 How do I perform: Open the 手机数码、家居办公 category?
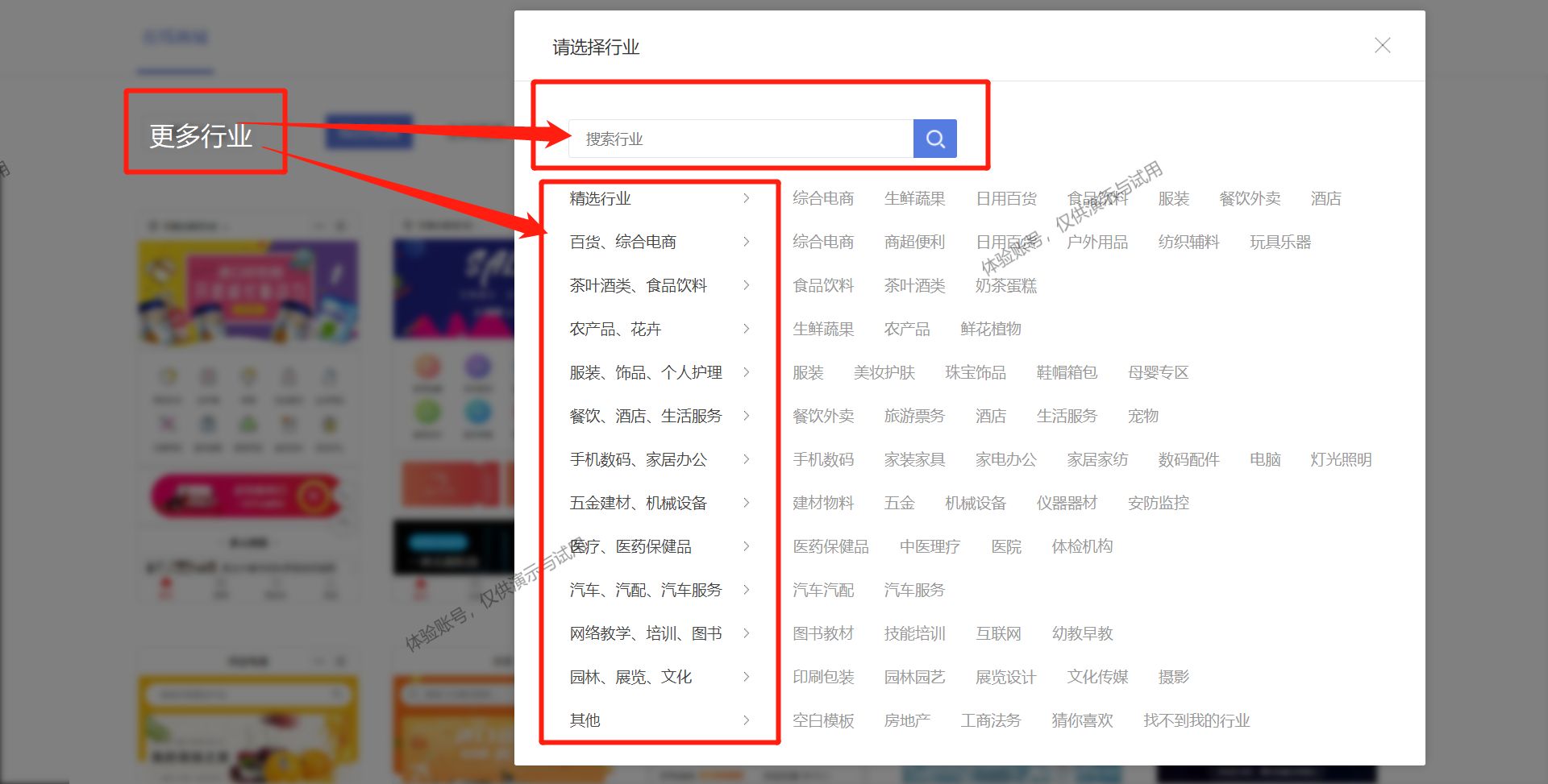638,459
